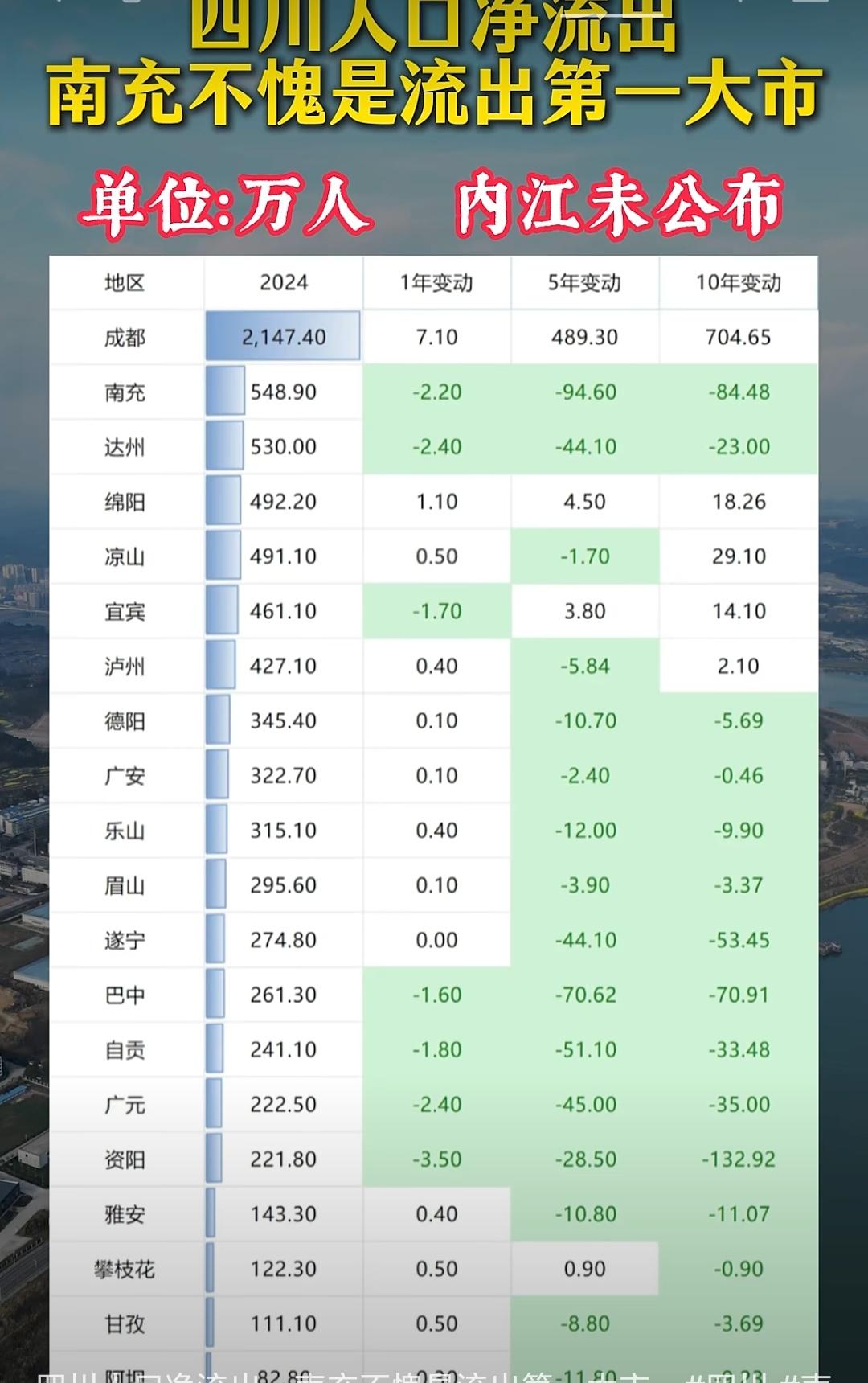
Task: Select the "乐山" region cell
Action: [125, 830]
